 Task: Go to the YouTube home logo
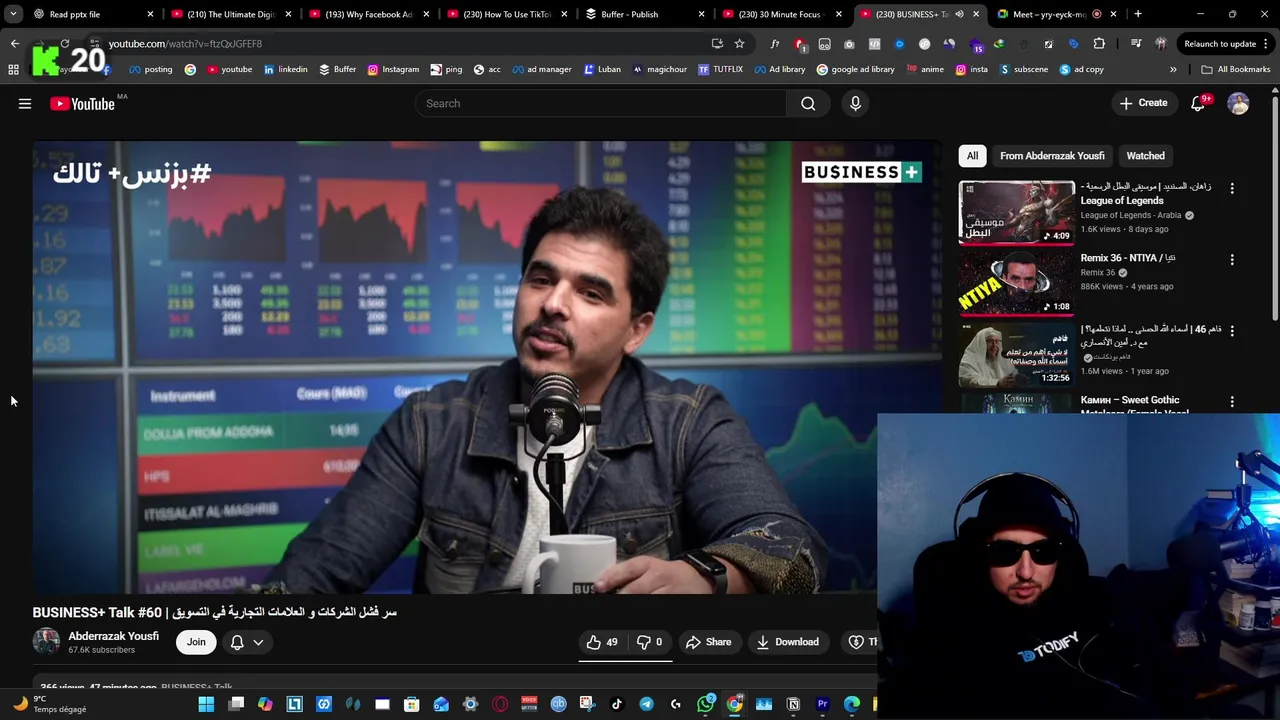click(82, 103)
